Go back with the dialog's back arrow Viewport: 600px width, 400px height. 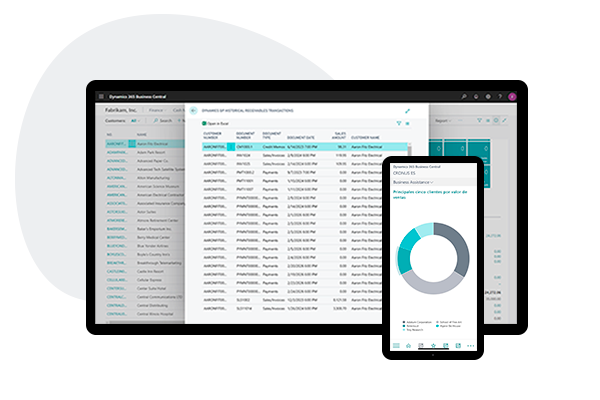coord(193,111)
